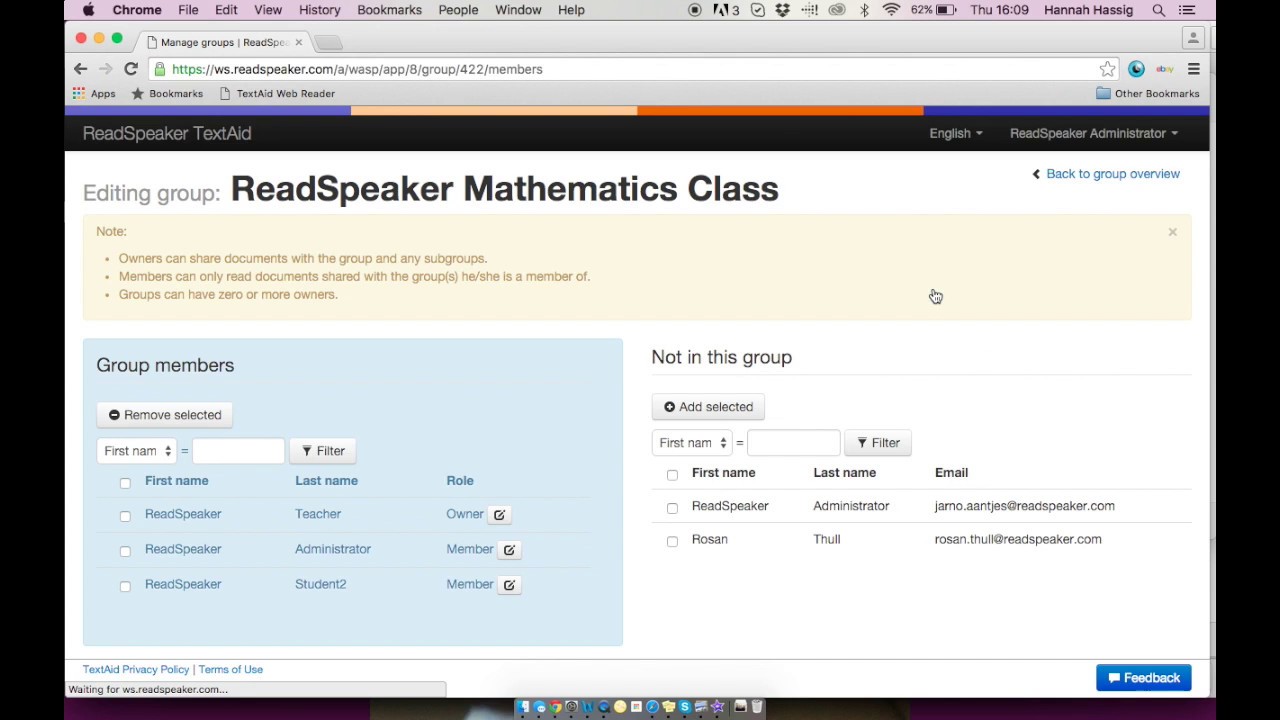Click the Wi-Fi status icon
The width and height of the screenshot is (1280, 720).
click(891, 10)
